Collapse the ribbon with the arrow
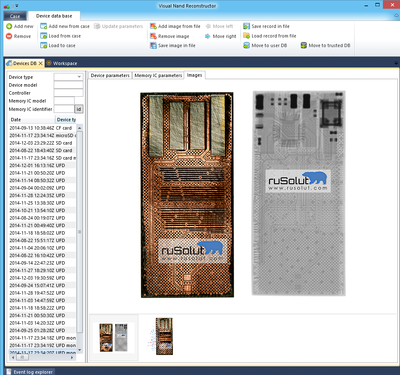Screen dimensions: 400x375 pyautogui.click(x=396, y=15)
